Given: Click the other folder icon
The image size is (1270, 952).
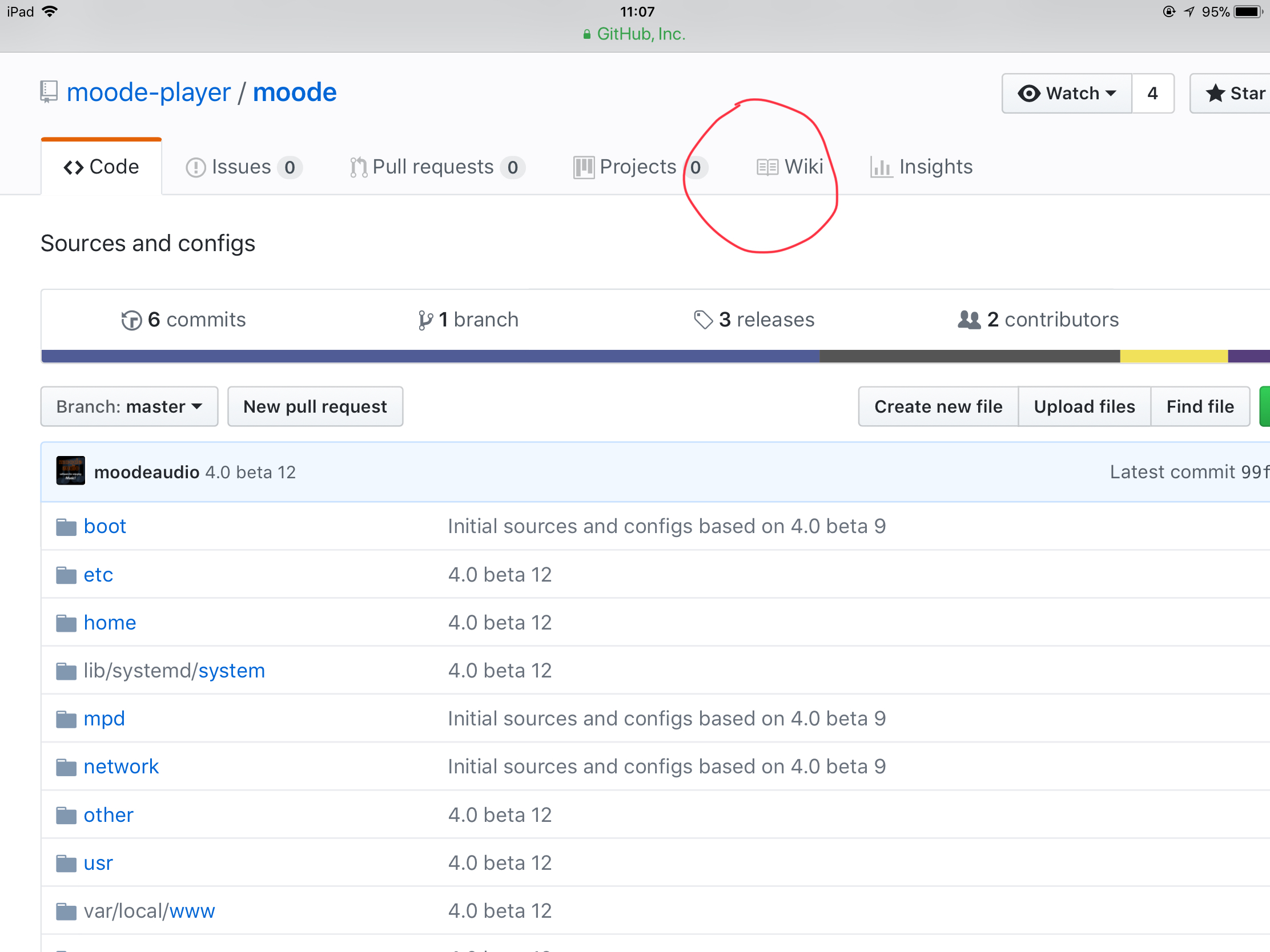Looking at the screenshot, I should point(66,816).
